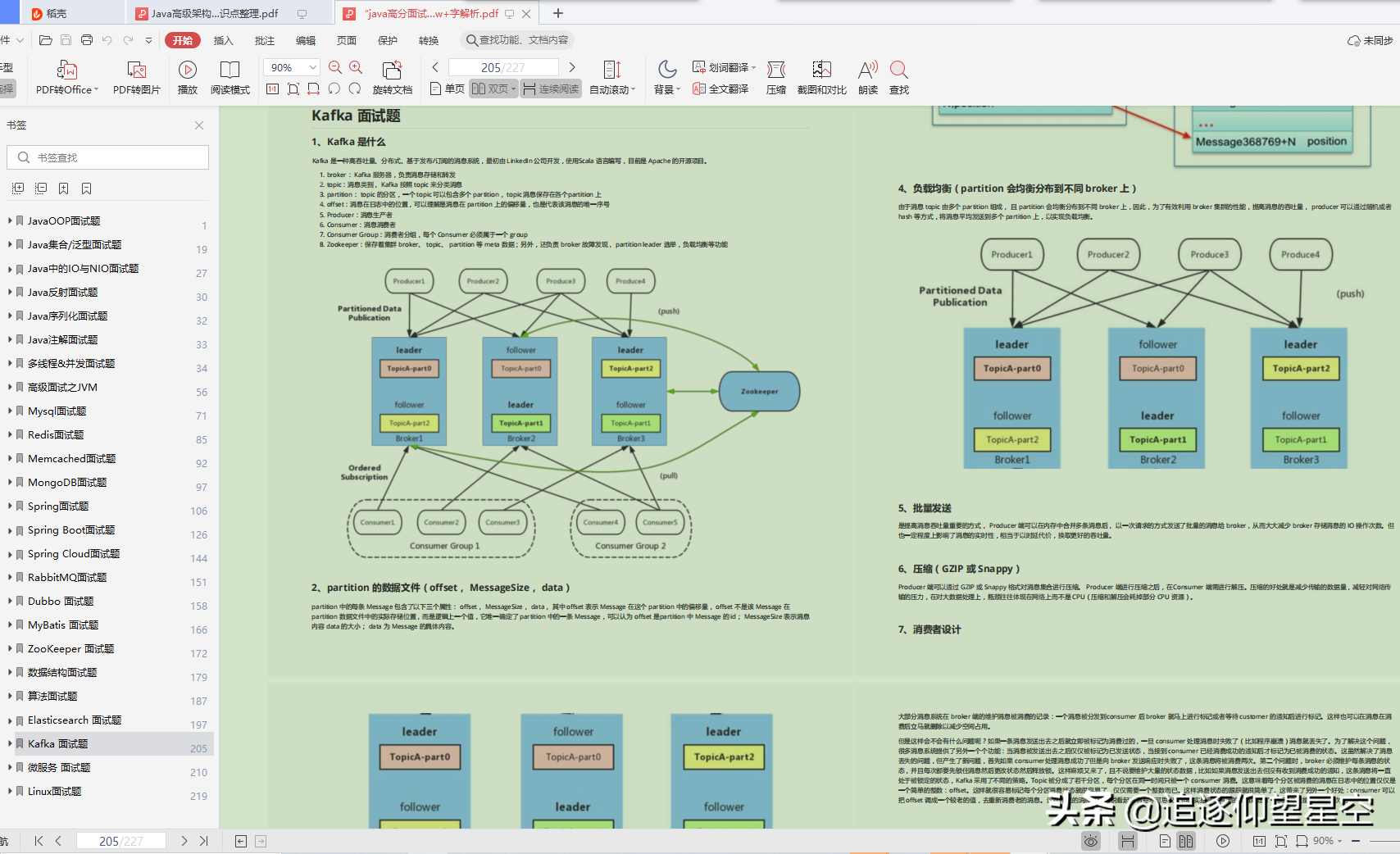This screenshot has width=1400, height=854.
Task: Open the MongoDB面试题 bookmark
Action: 67,482
